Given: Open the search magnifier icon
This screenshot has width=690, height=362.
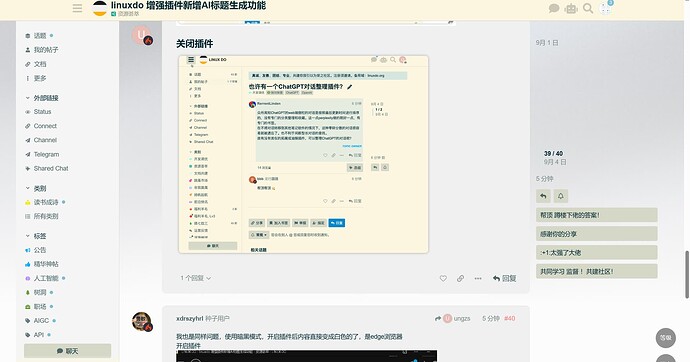Looking at the screenshot, I should pos(588,8).
